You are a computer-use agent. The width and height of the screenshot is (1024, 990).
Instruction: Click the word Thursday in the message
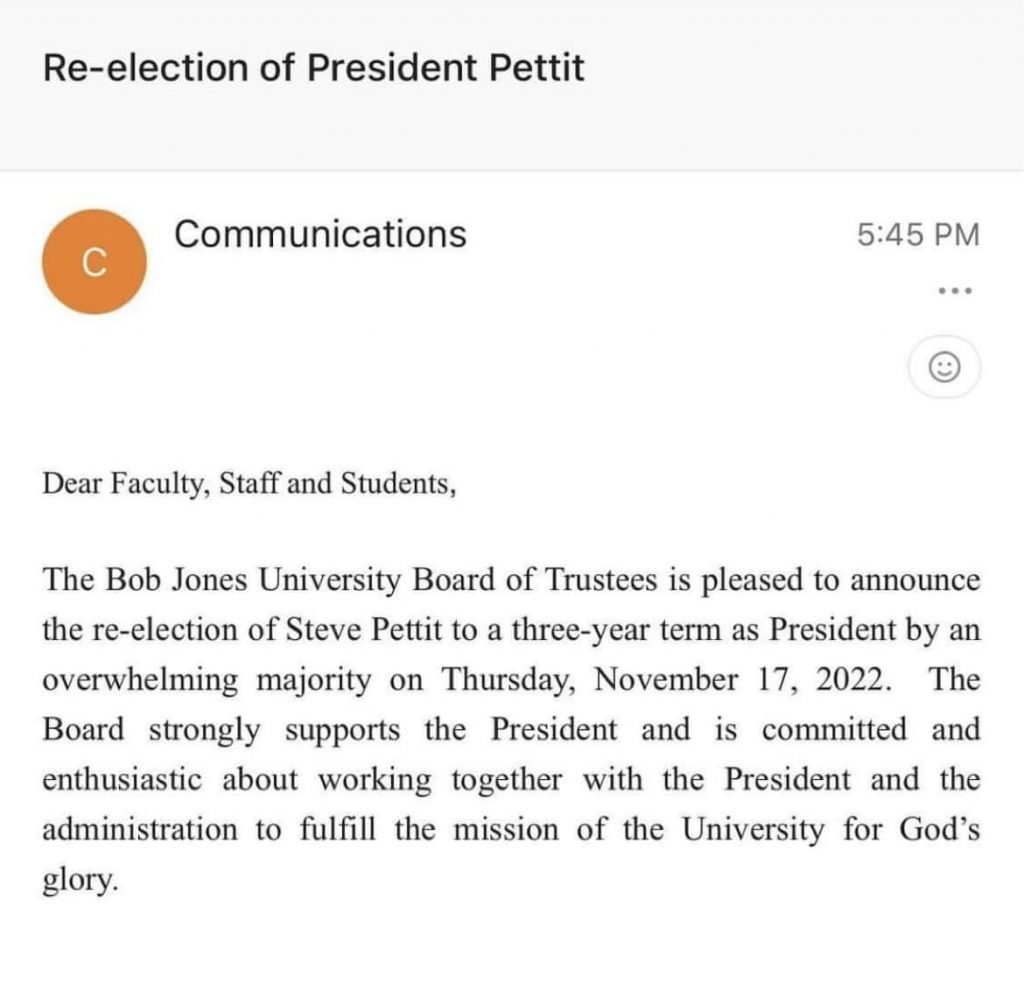click(509, 680)
